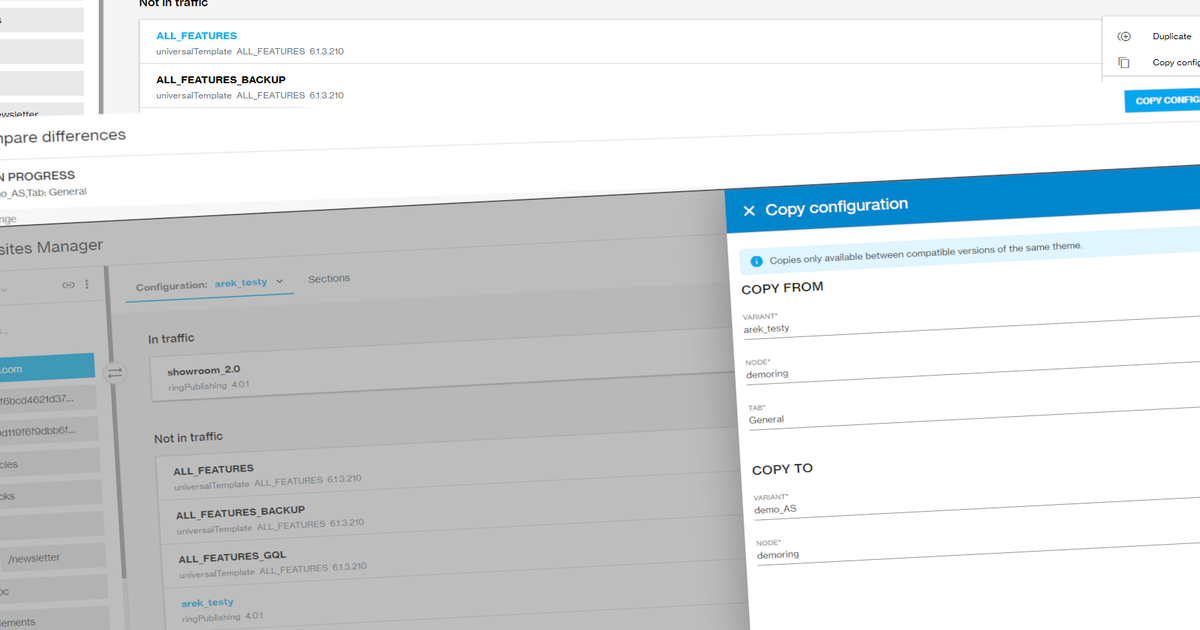Click the Duplicate icon in the context menu
The width and height of the screenshot is (1200, 630).
pos(1124,36)
